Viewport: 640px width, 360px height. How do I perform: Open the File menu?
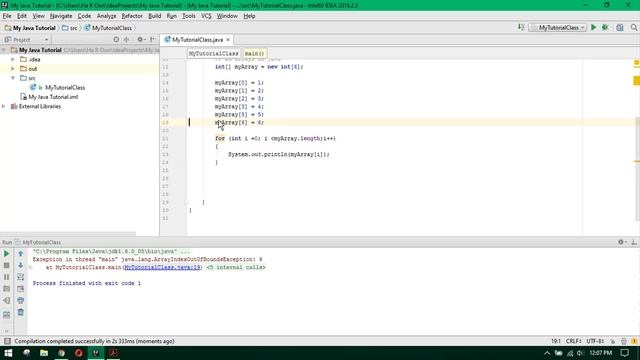[x=7, y=16]
